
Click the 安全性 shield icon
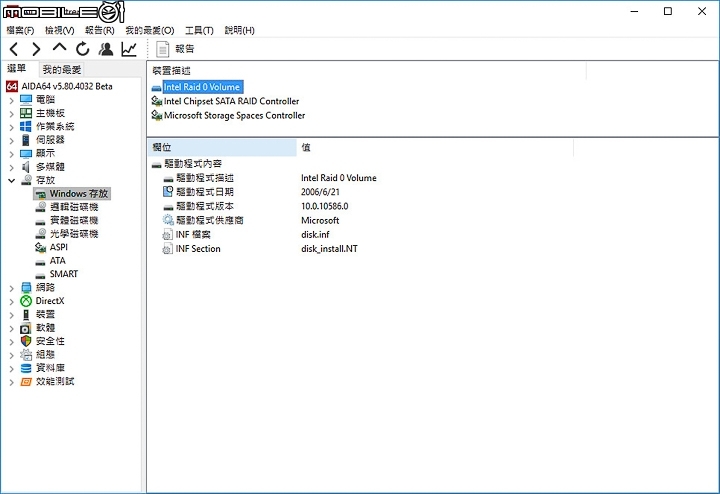(x=26, y=341)
